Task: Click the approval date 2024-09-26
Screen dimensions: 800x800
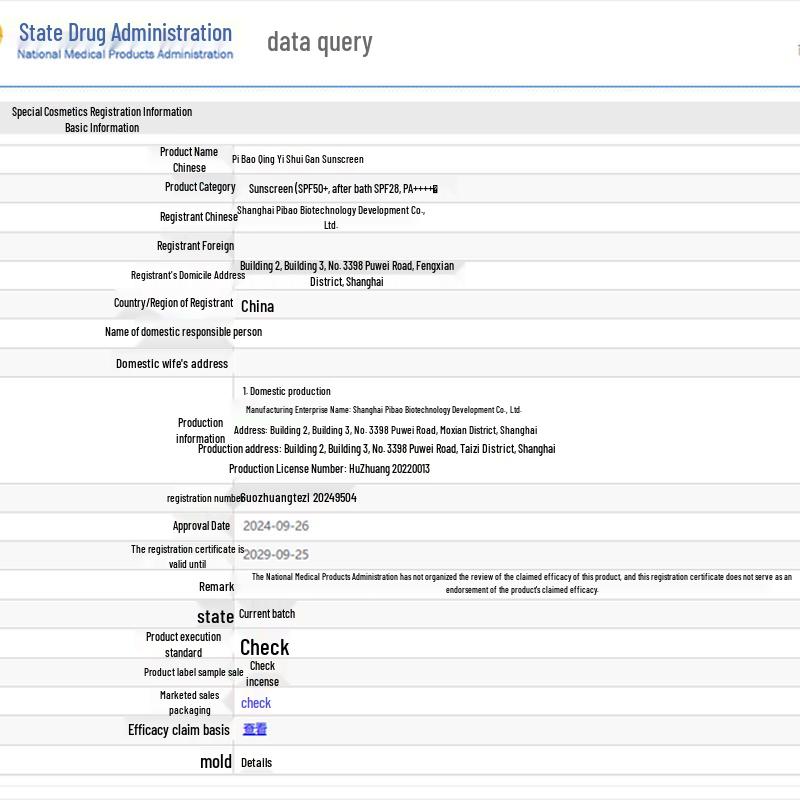Action: pyautogui.click(x=276, y=526)
